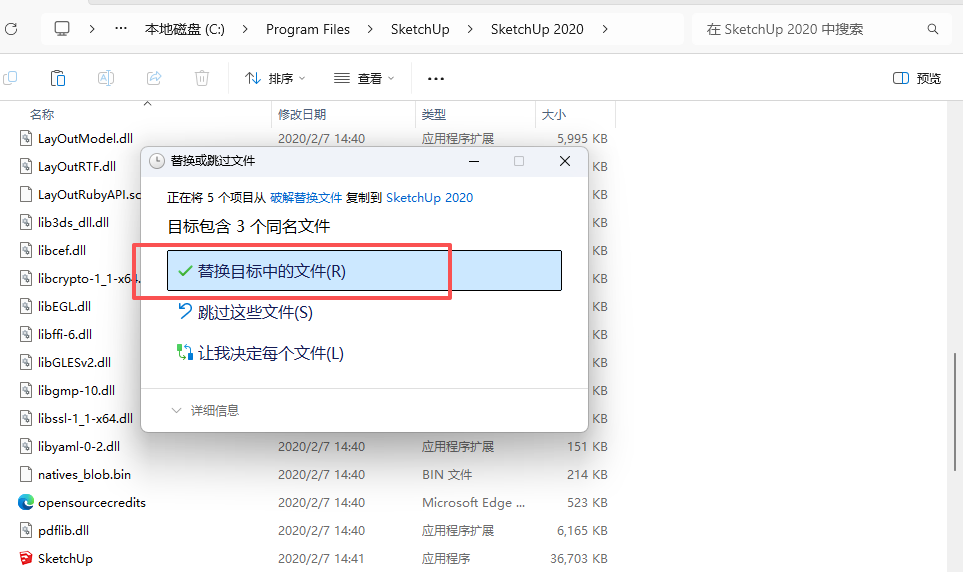Expand chevron after SketchUp 2020 in address bar

(x=605, y=29)
